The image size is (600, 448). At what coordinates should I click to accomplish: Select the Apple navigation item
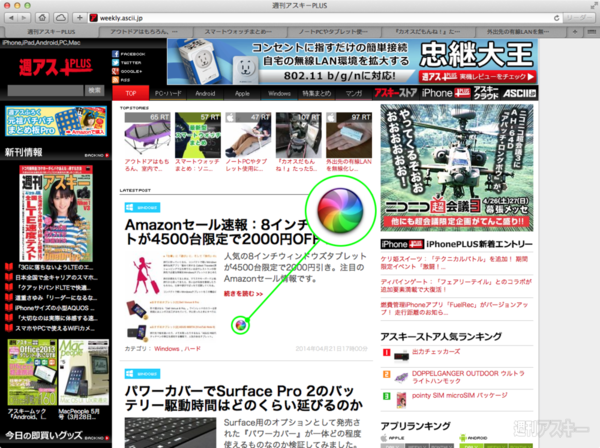(242, 93)
